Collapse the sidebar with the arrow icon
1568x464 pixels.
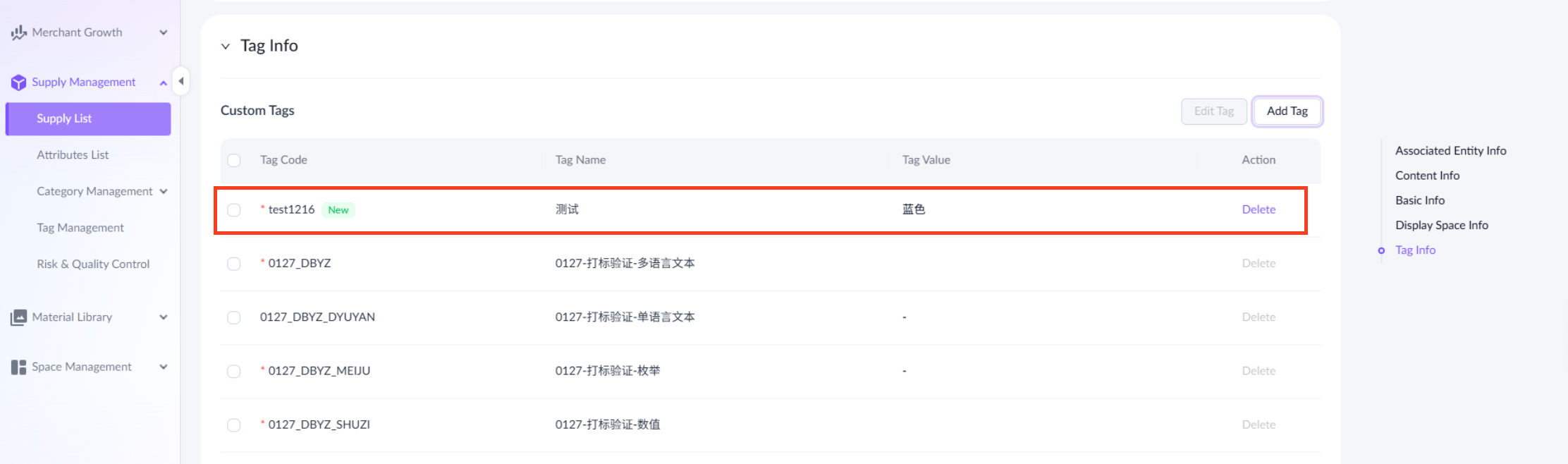181,81
